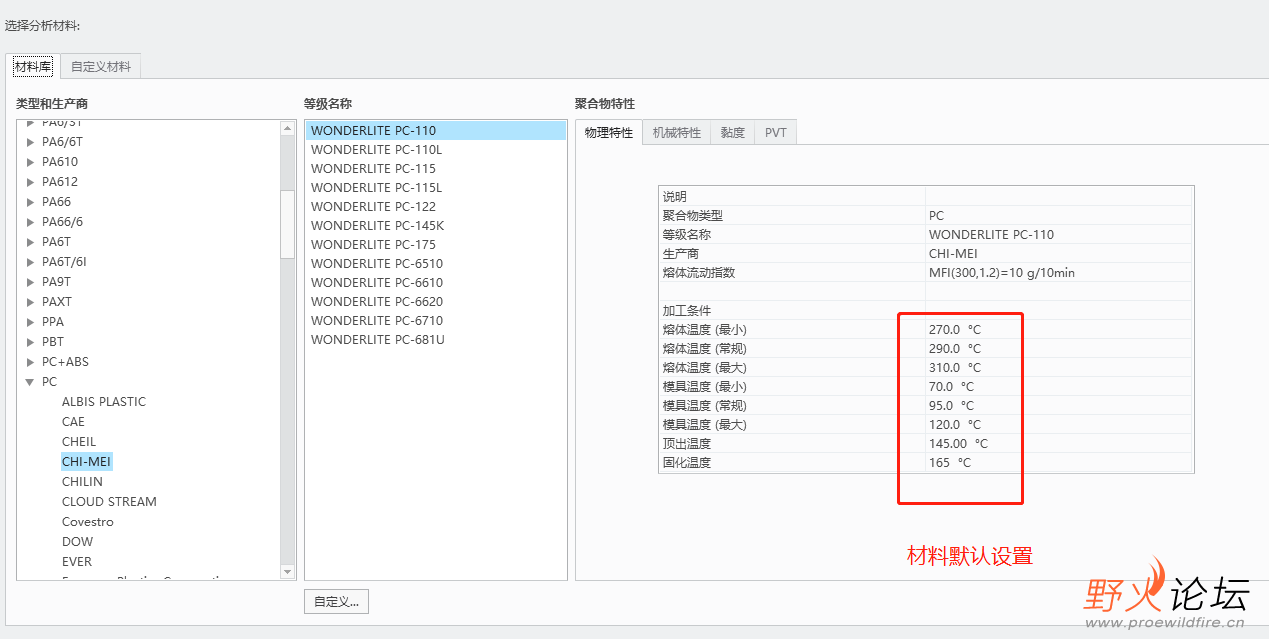
Task: Select grade WONDERLITE PC-6610
Action: click(x=435, y=283)
